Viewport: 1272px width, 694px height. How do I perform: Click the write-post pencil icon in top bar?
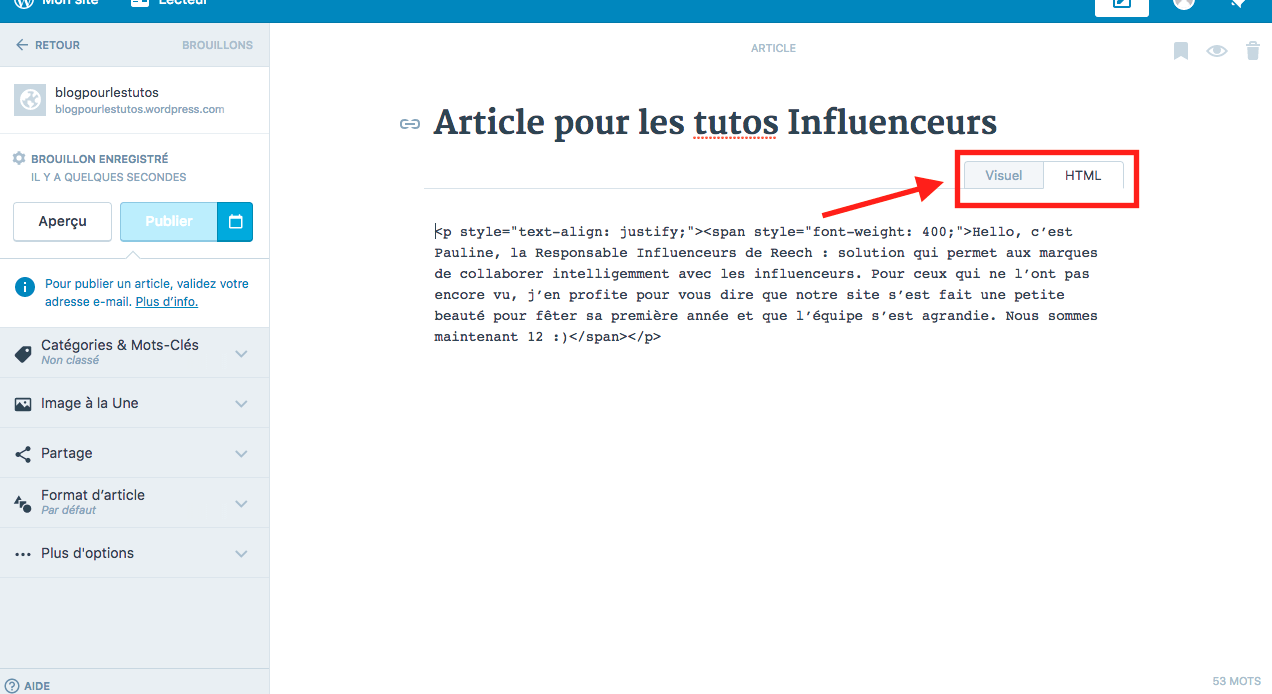click(x=1121, y=5)
